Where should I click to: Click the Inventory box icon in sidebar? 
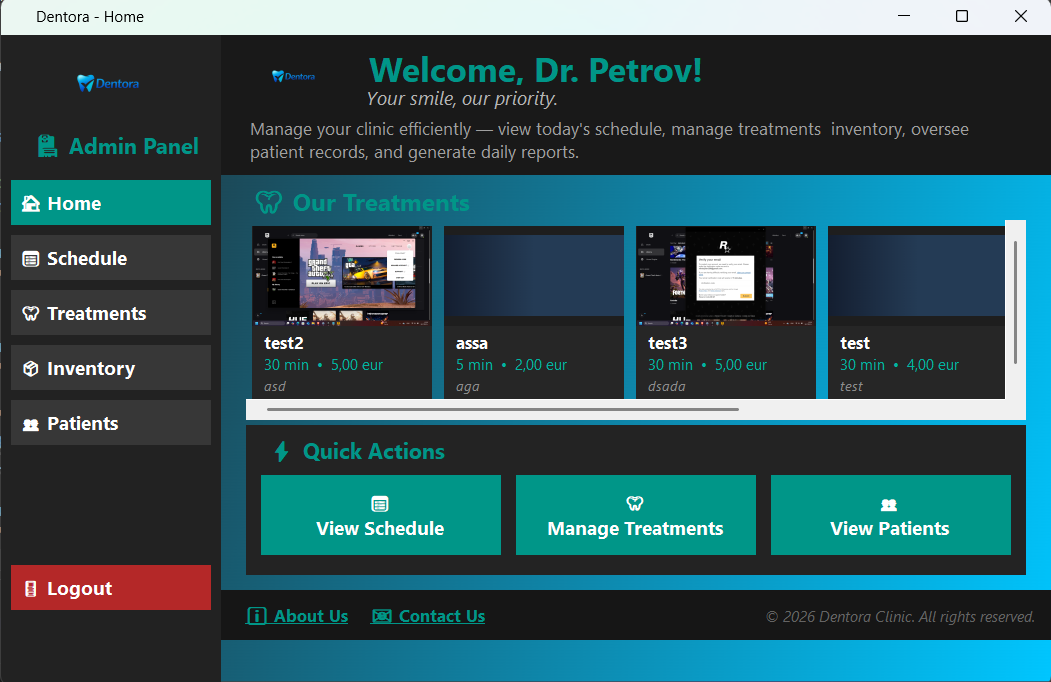tap(30, 369)
